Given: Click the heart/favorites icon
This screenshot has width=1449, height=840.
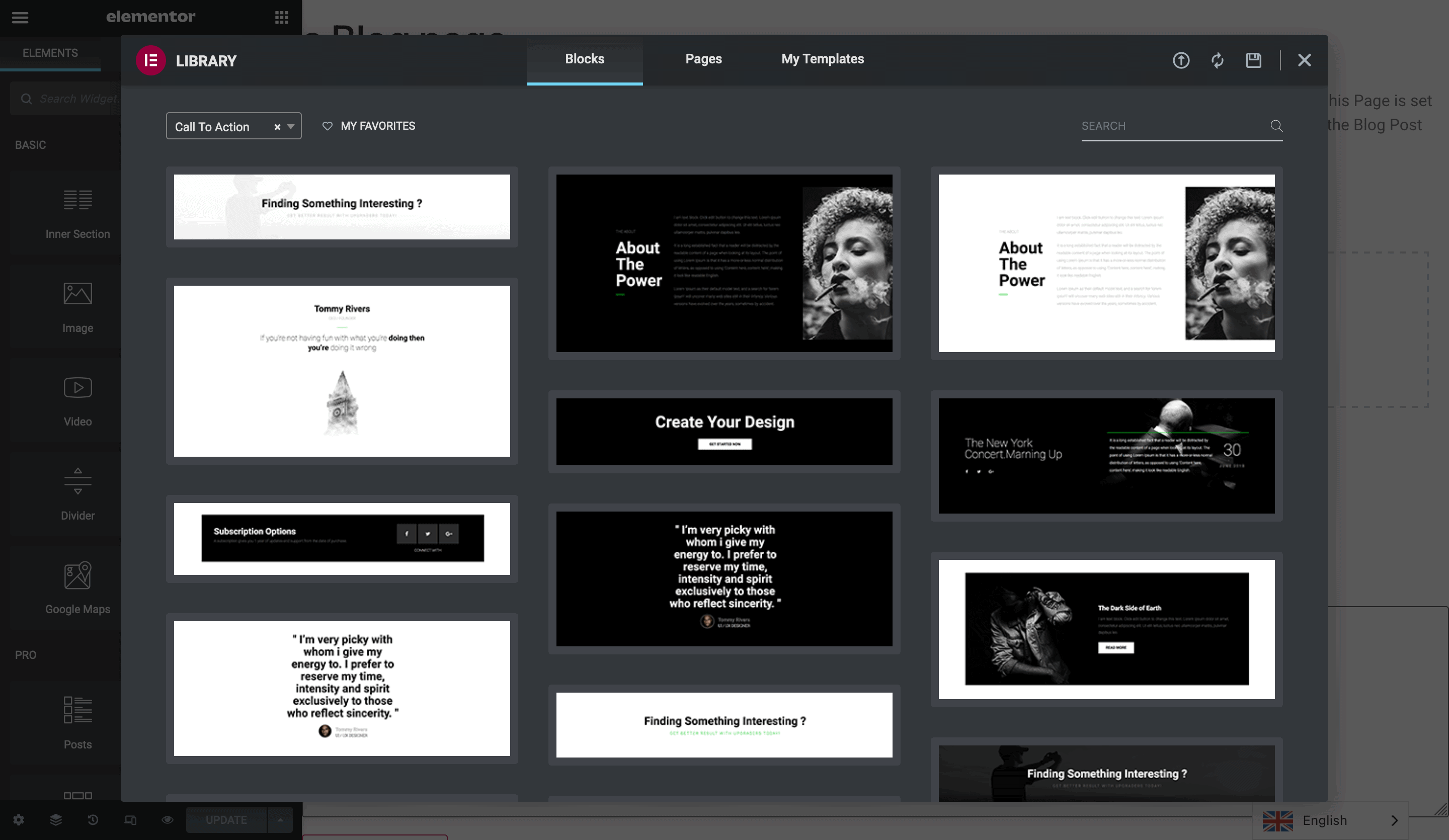Looking at the screenshot, I should pos(327,125).
